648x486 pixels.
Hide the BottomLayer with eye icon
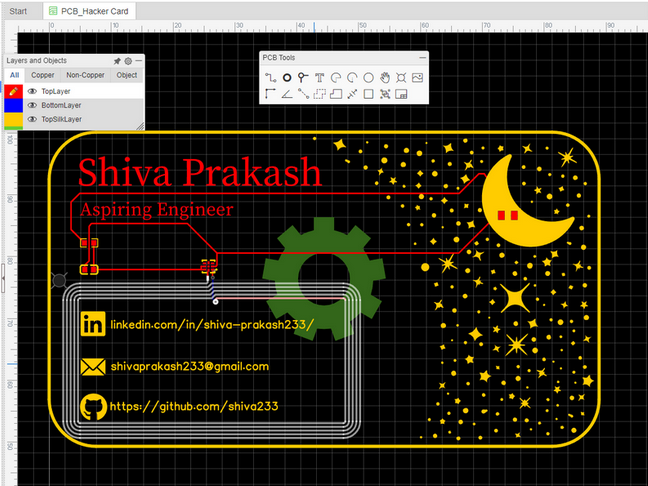pos(32,105)
